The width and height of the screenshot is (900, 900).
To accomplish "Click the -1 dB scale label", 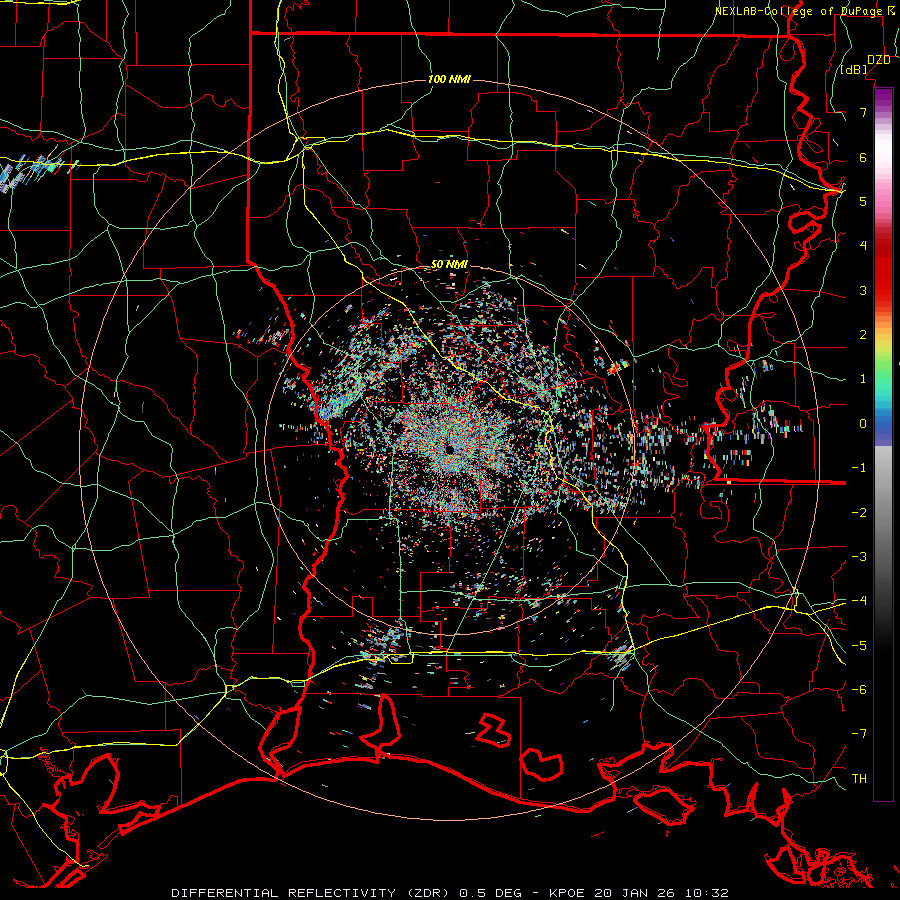I will click(x=859, y=468).
